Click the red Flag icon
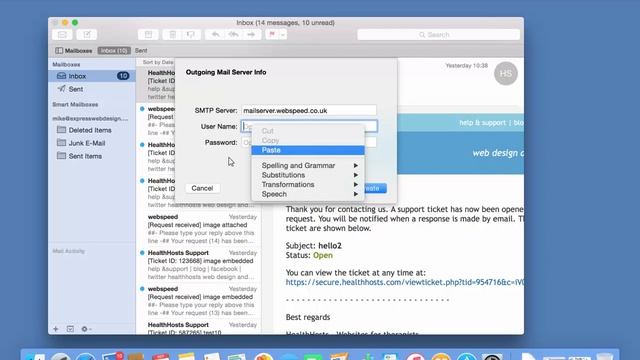This screenshot has height=360, width=640. click(x=272, y=35)
